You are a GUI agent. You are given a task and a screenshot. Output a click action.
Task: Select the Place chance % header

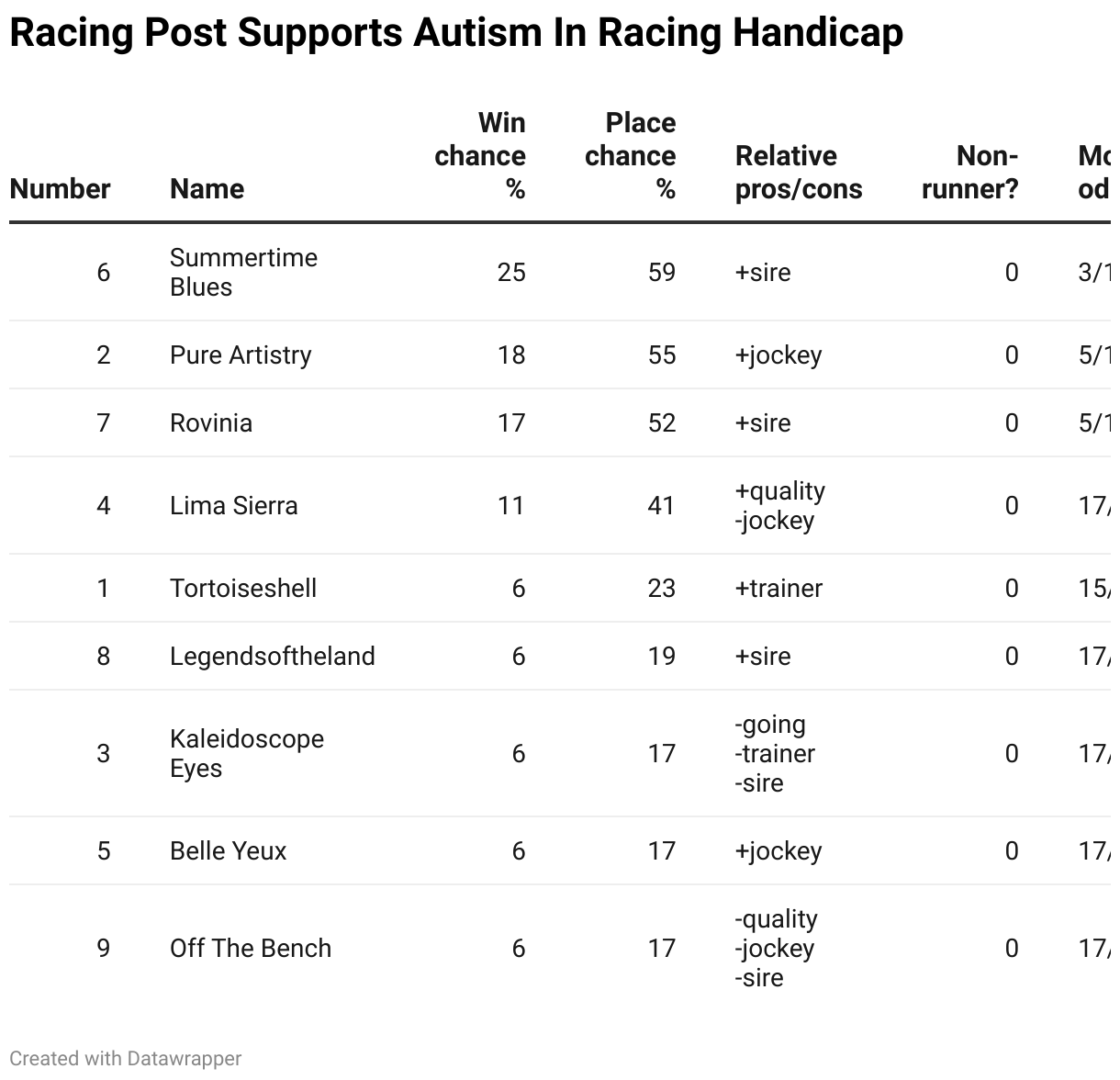tap(630, 155)
